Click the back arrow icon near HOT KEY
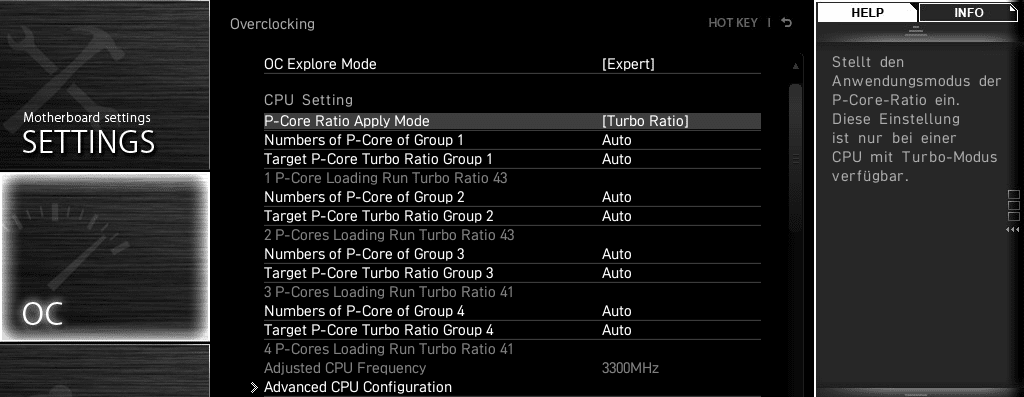 point(787,23)
